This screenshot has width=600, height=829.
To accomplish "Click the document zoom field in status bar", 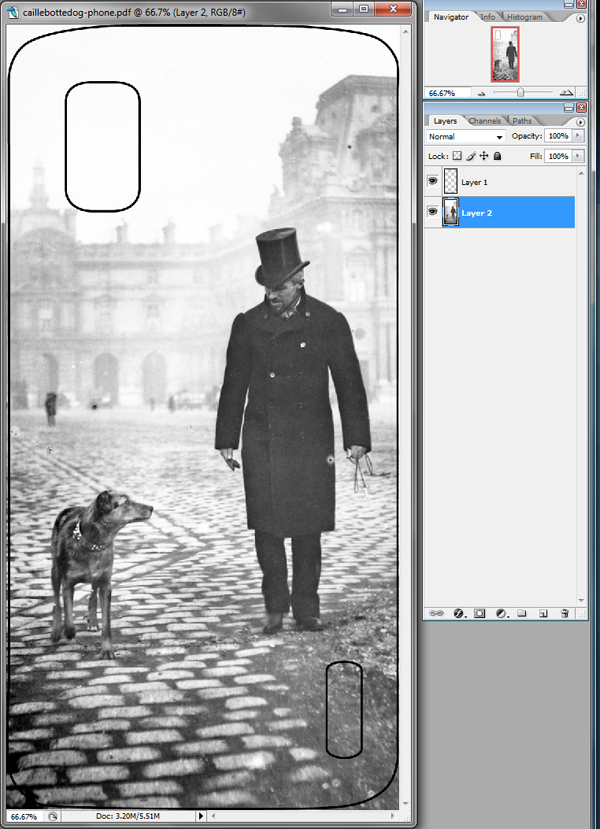I will [25, 816].
